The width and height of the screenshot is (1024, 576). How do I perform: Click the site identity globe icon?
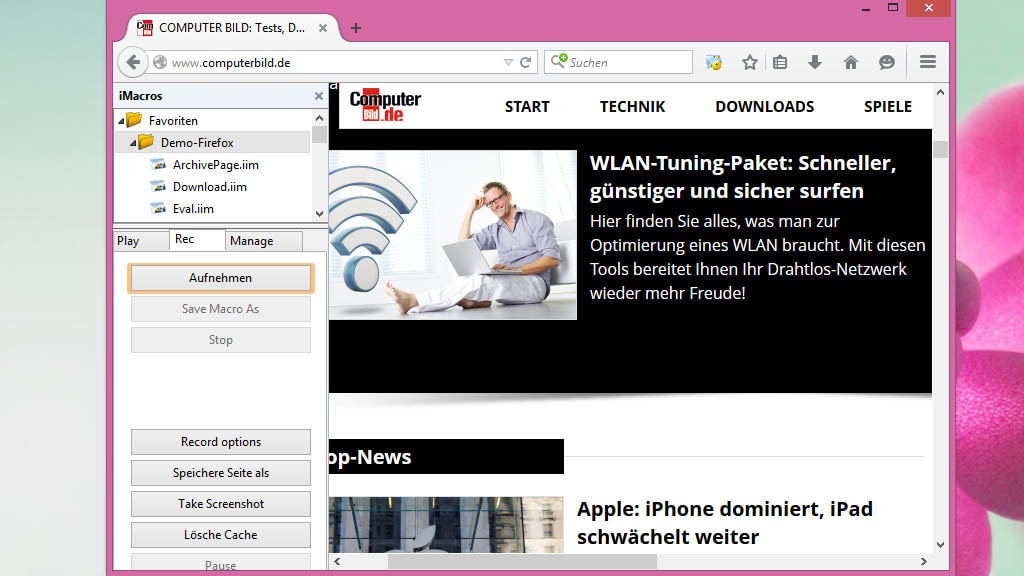(x=160, y=63)
